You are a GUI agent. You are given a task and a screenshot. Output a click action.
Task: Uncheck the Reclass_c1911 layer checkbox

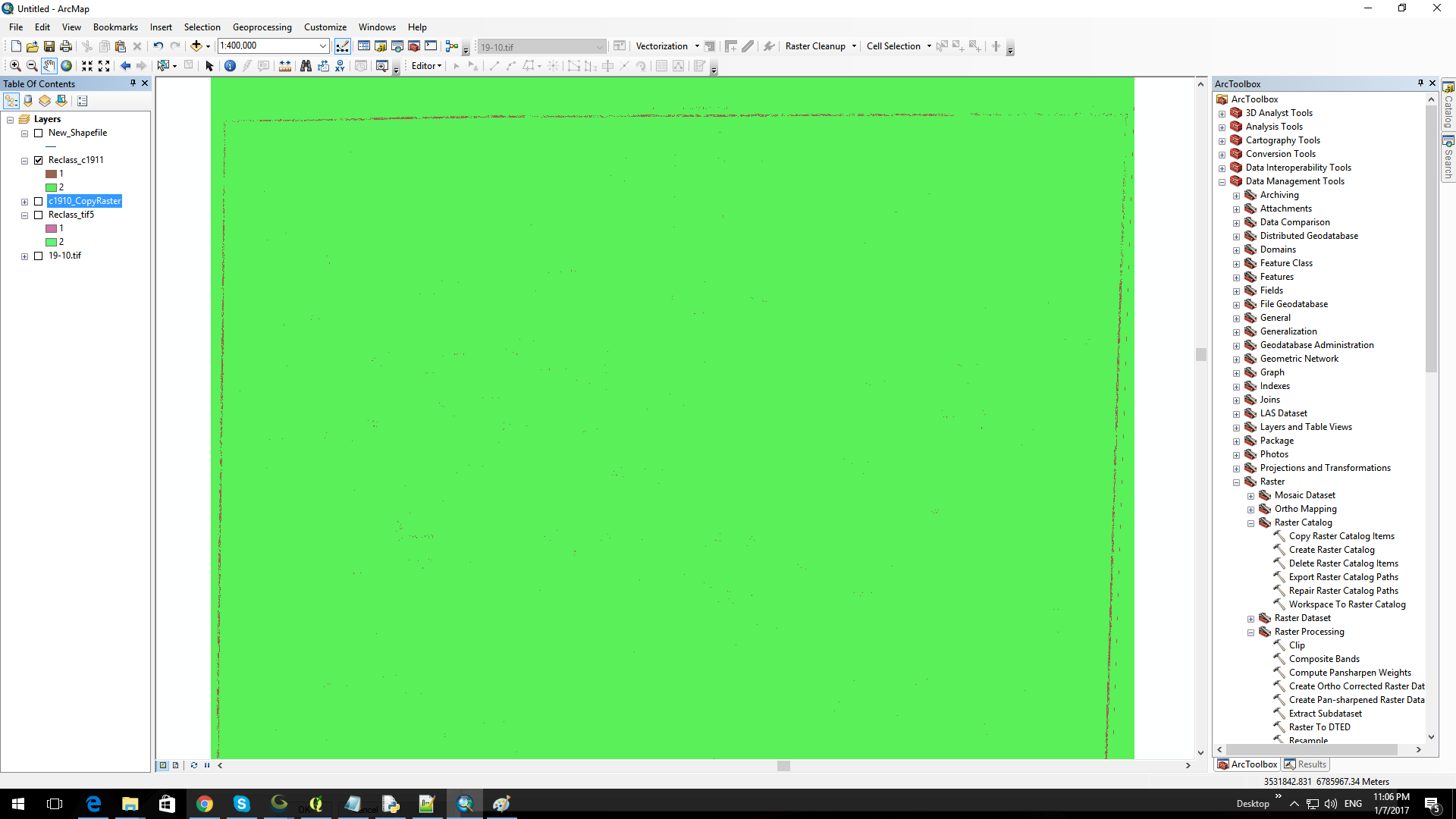pos(38,160)
